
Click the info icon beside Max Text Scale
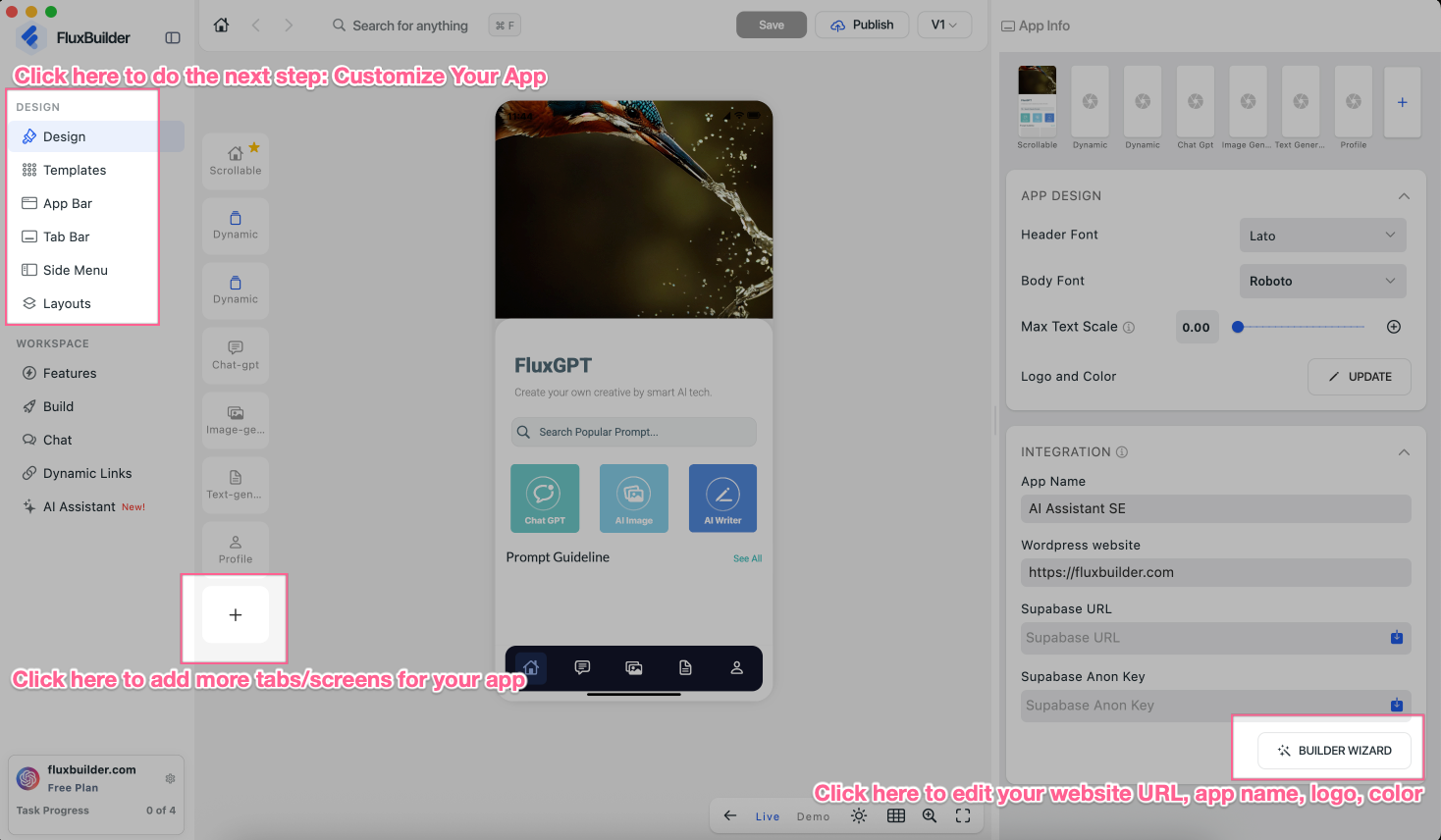coord(1129,328)
